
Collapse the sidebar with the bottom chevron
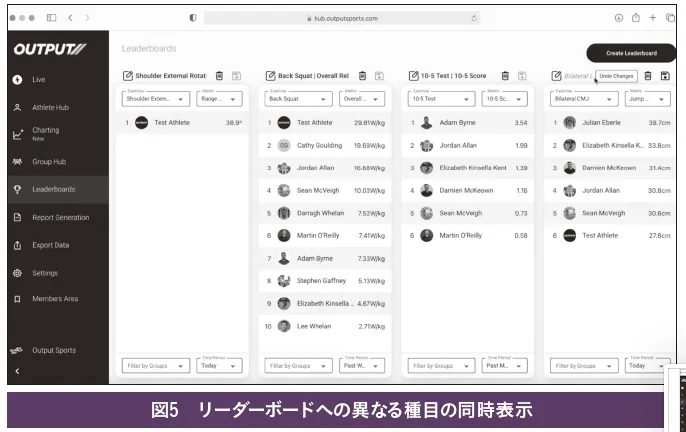click(x=17, y=372)
